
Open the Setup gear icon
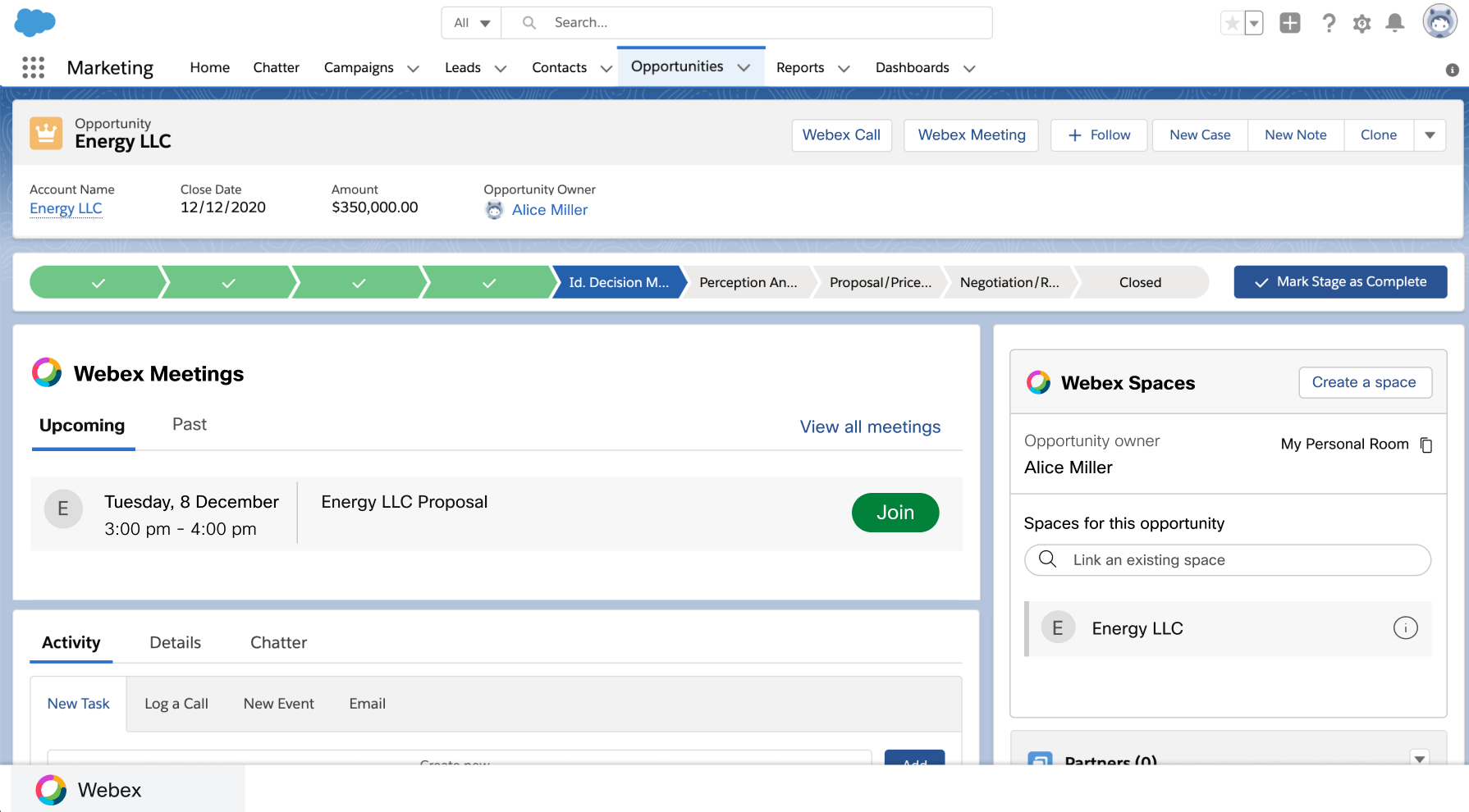tap(1362, 24)
